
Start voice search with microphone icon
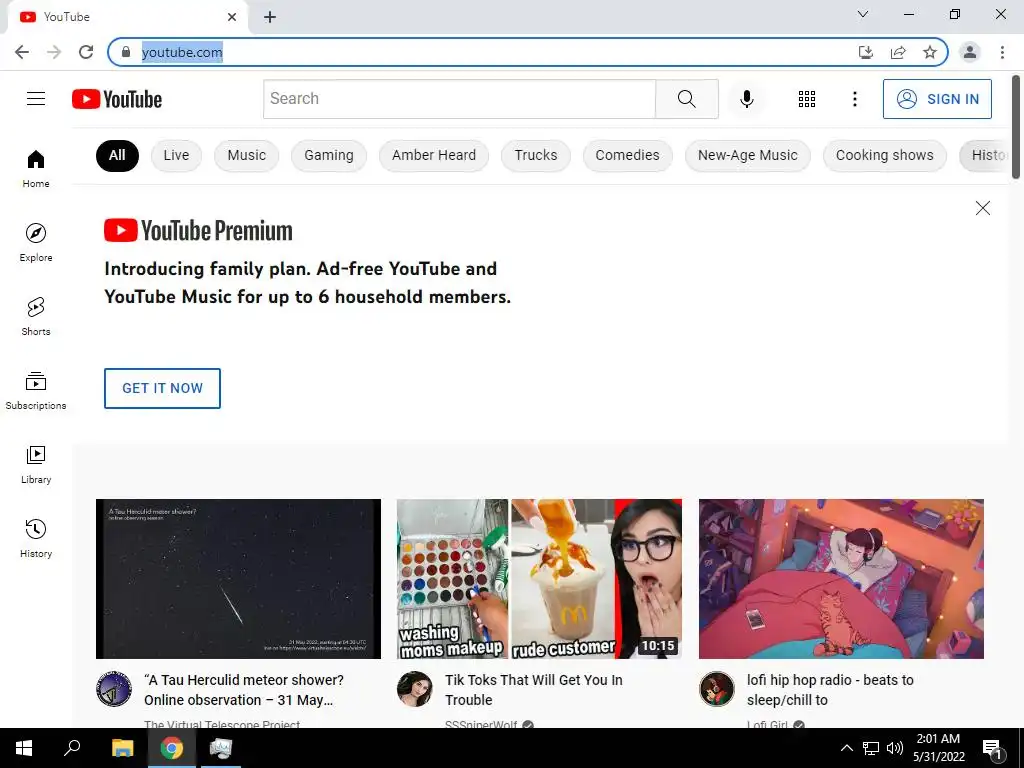(746, 99)
